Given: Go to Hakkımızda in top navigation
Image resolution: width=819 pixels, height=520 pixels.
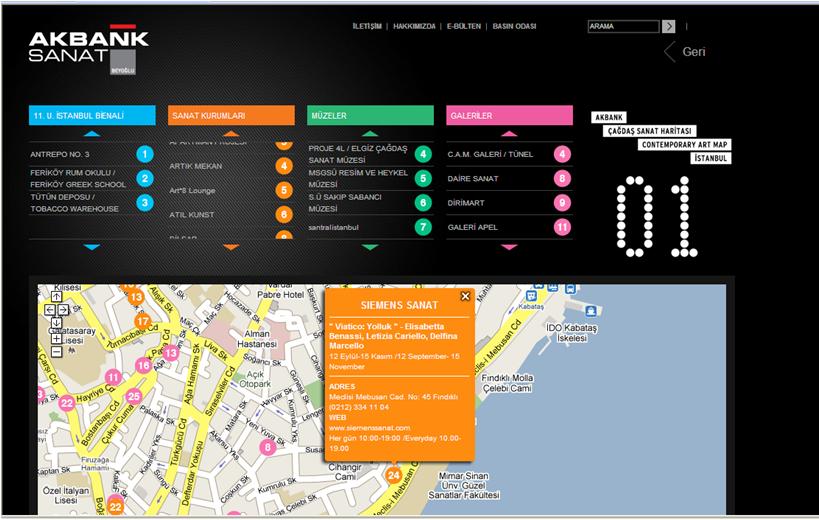Looking at the screenshot, I should pyautogui.click(x=414, y=26).
